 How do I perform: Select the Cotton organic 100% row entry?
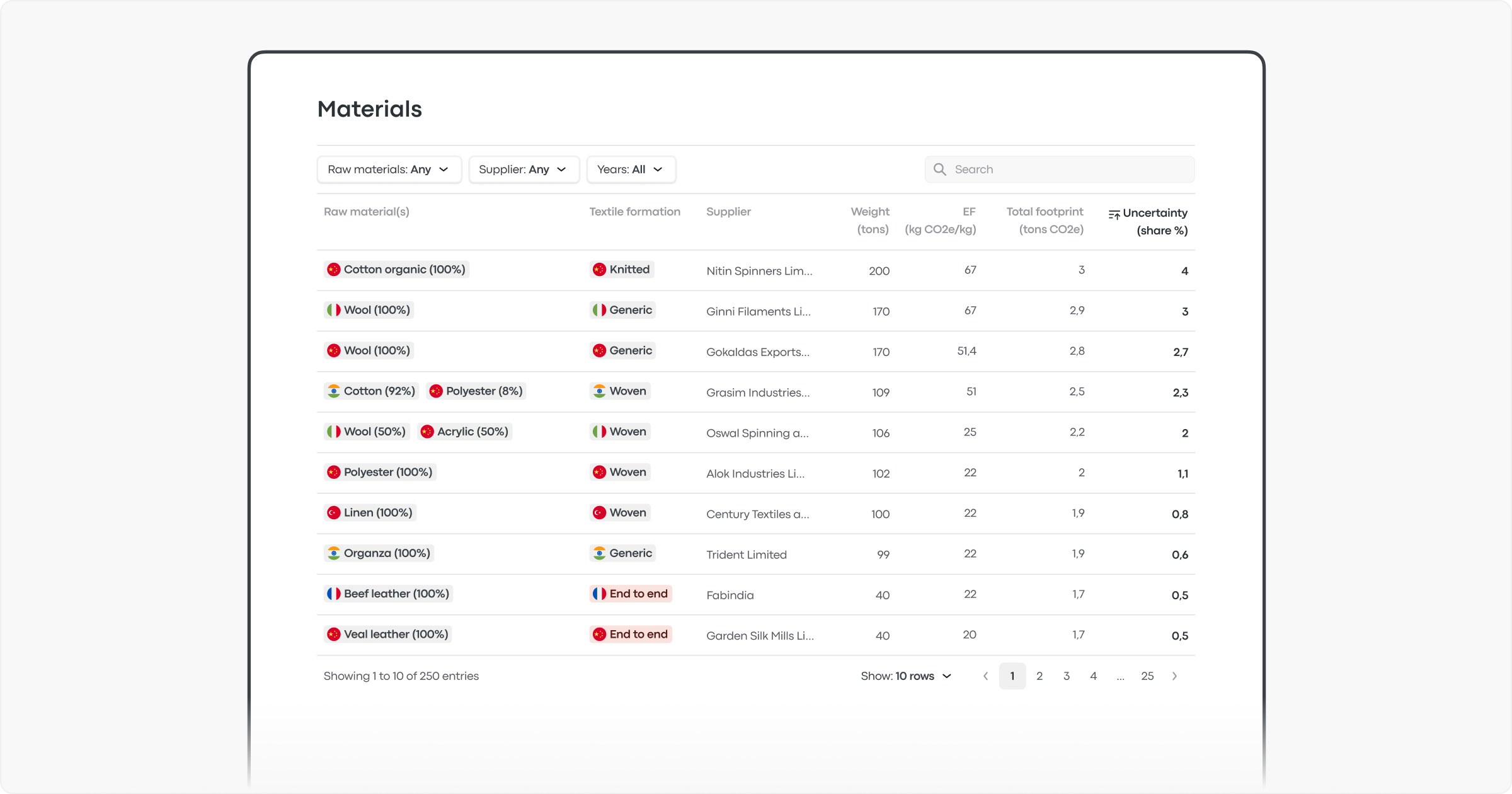tap(757, 270)
